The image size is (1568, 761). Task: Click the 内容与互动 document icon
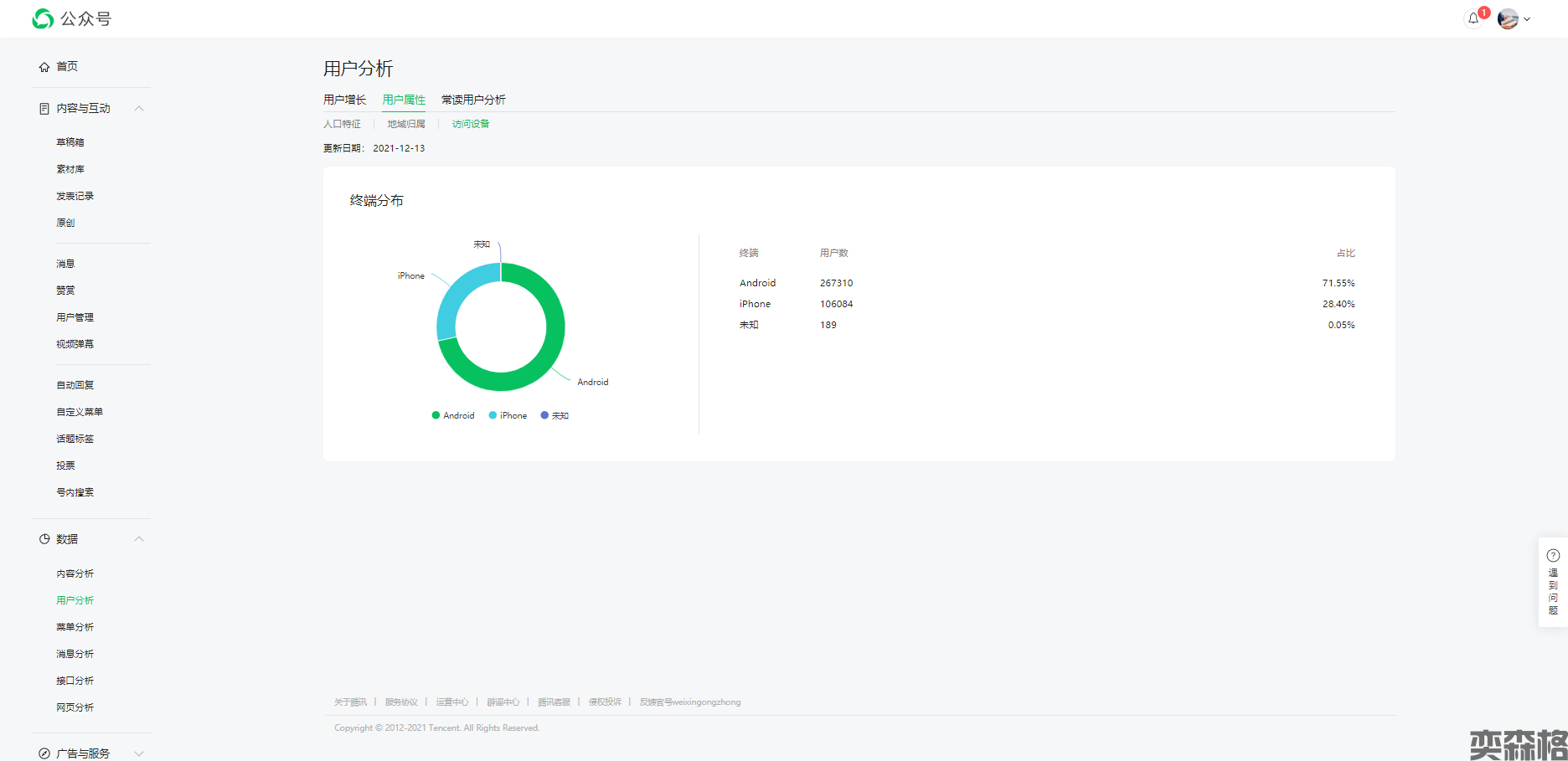44,109
